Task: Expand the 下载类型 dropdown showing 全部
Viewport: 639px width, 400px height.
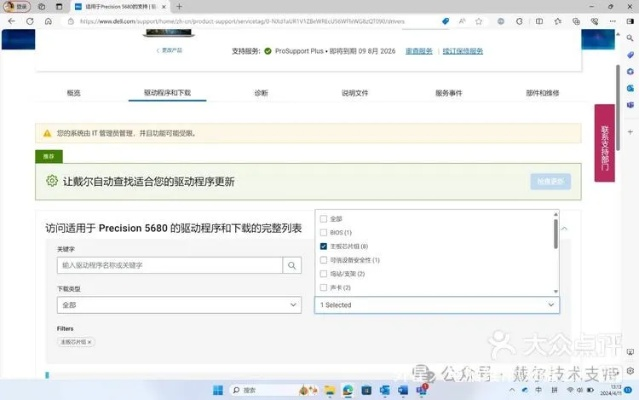Action: tap(179, 304)
